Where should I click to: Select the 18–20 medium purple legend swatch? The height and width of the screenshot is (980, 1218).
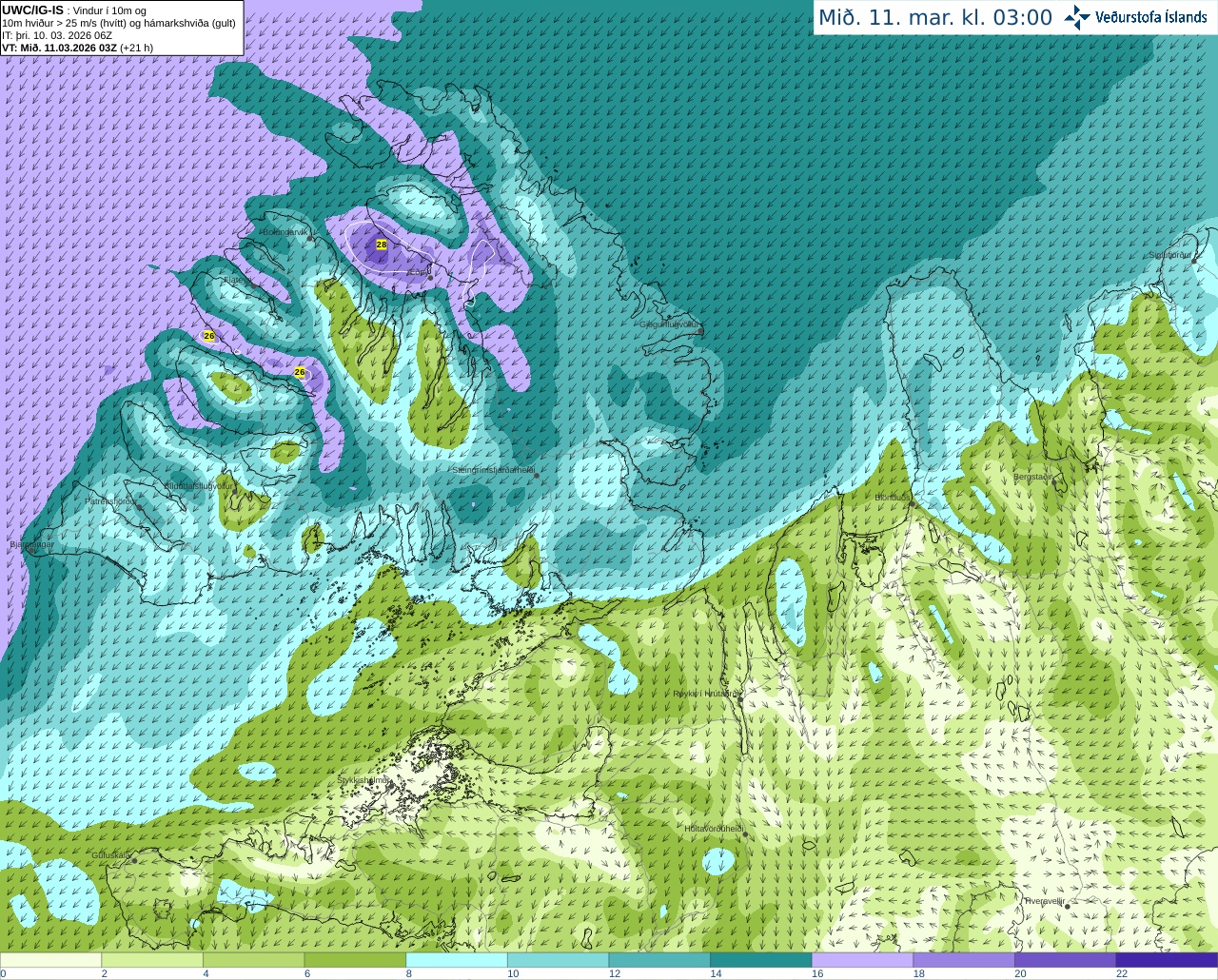coord(964,960)
